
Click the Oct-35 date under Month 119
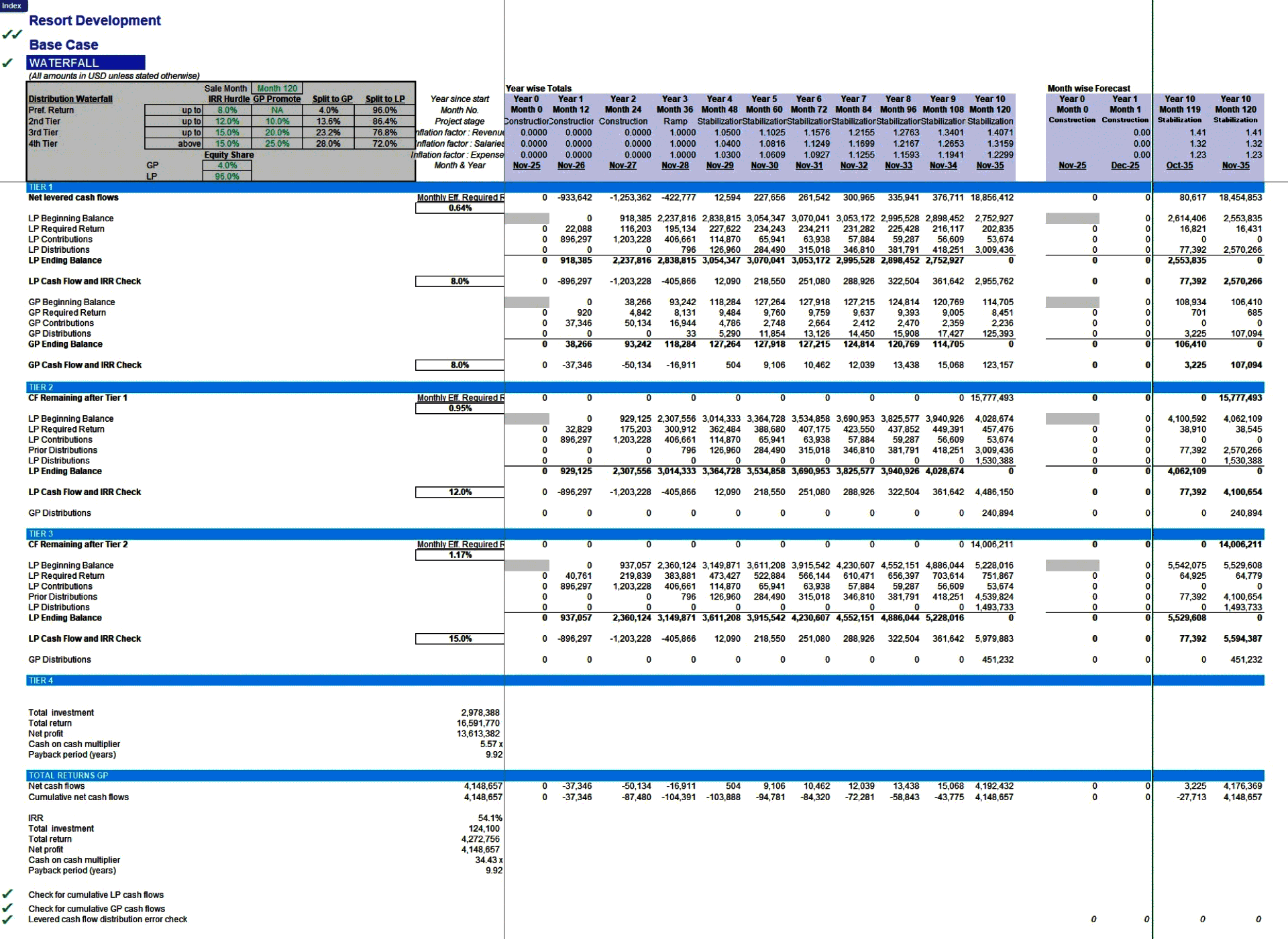click(1179, 166)
